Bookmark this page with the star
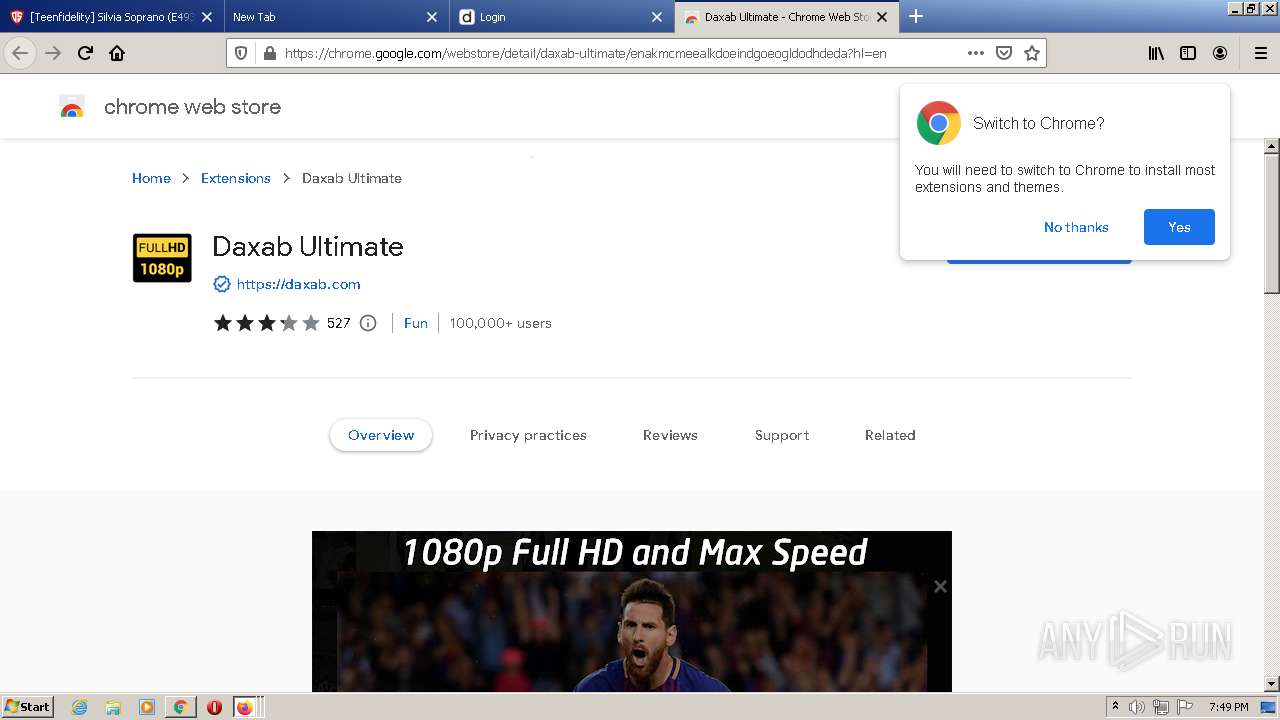Screen dimensions: 1280x720 point(1032,53)
